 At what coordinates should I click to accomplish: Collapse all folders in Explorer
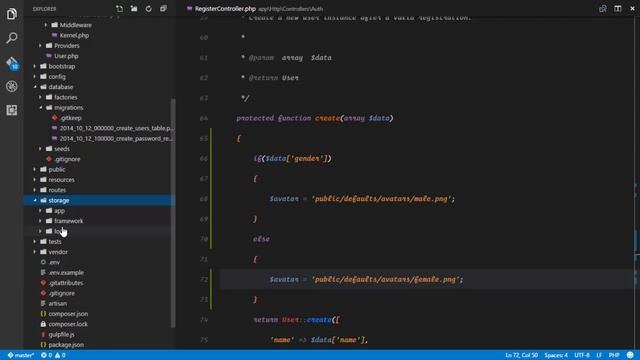coord(163,9)
